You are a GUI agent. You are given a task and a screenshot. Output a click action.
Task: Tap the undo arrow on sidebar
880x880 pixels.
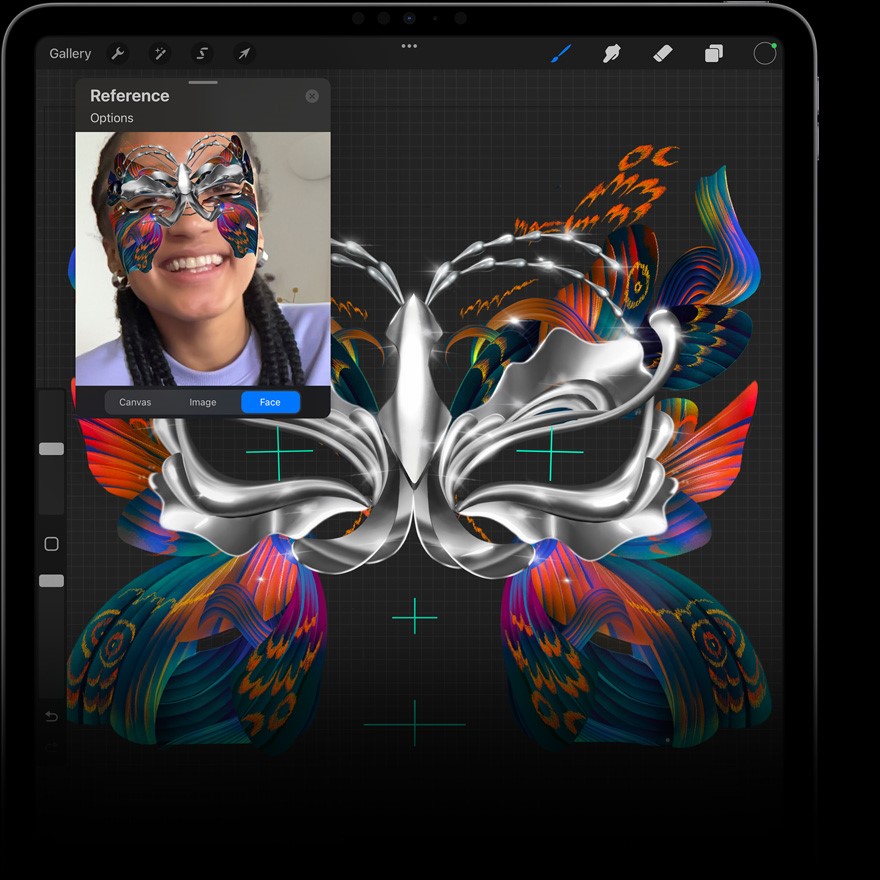point(51,716)
